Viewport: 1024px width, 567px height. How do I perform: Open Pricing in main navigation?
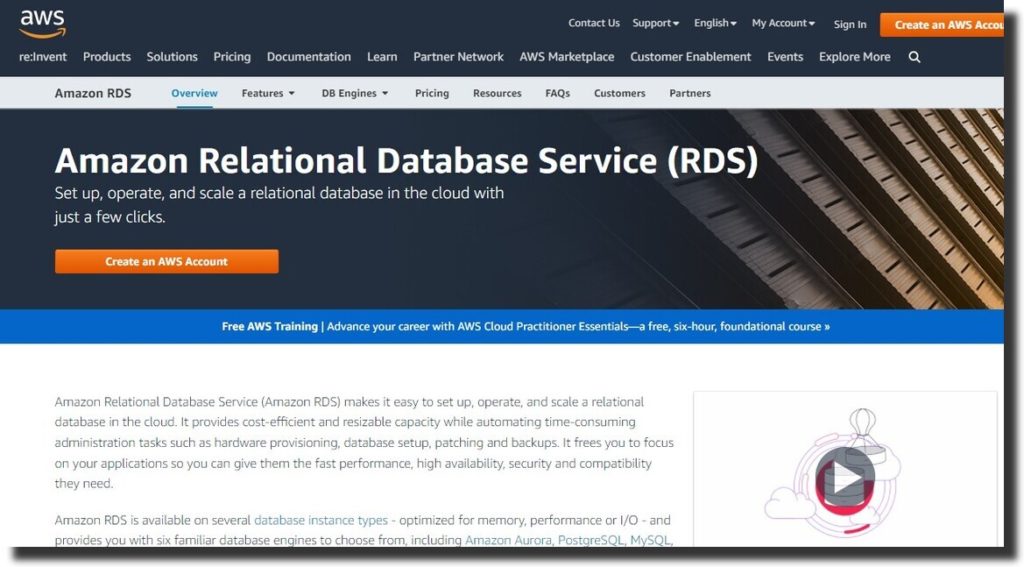(x=232, y=57)
